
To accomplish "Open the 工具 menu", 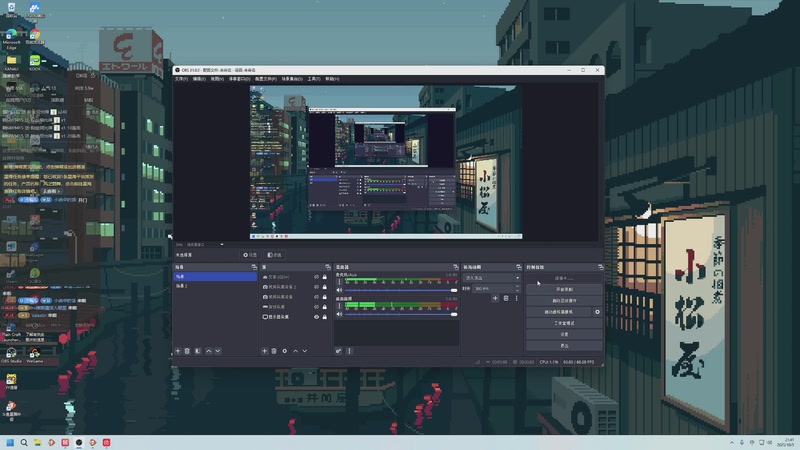I will click(x=314, y=79).
